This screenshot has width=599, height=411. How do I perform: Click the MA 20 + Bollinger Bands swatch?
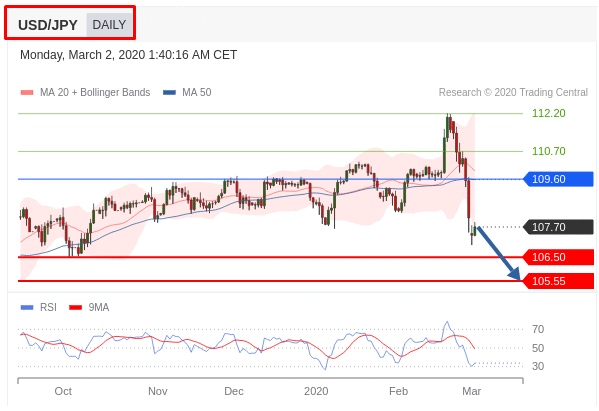(27, 92)
